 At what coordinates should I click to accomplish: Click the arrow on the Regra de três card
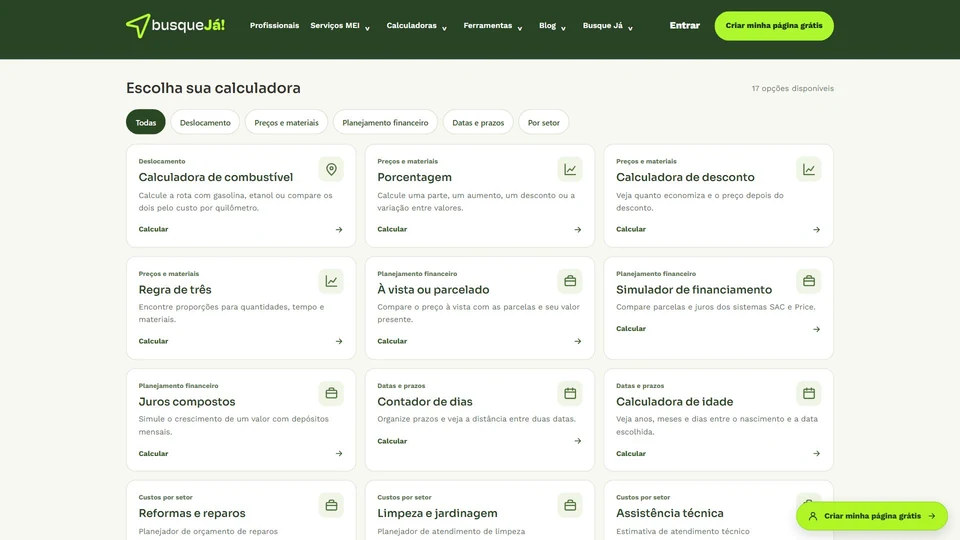[339, 342]
